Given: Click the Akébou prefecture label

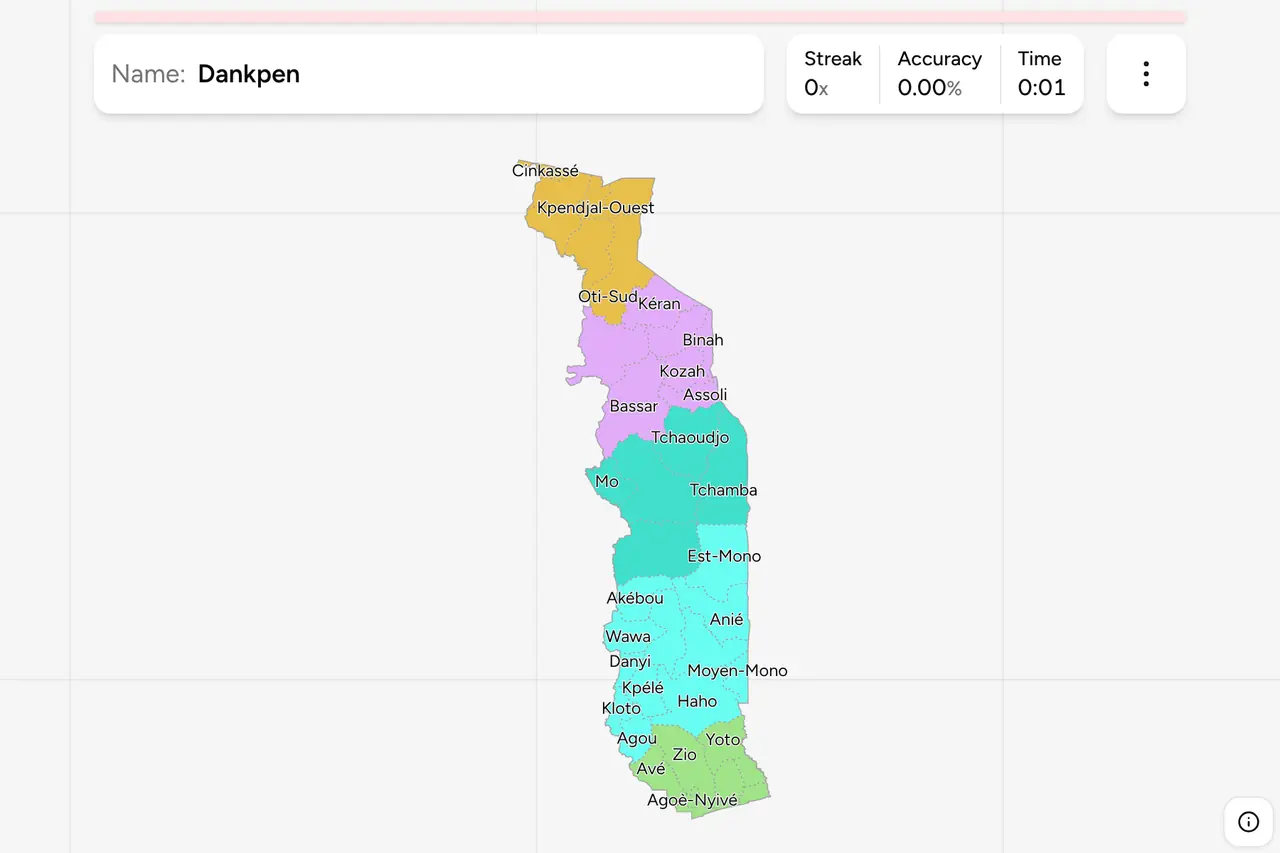Looking at the screenshot, I should [635, 599].
